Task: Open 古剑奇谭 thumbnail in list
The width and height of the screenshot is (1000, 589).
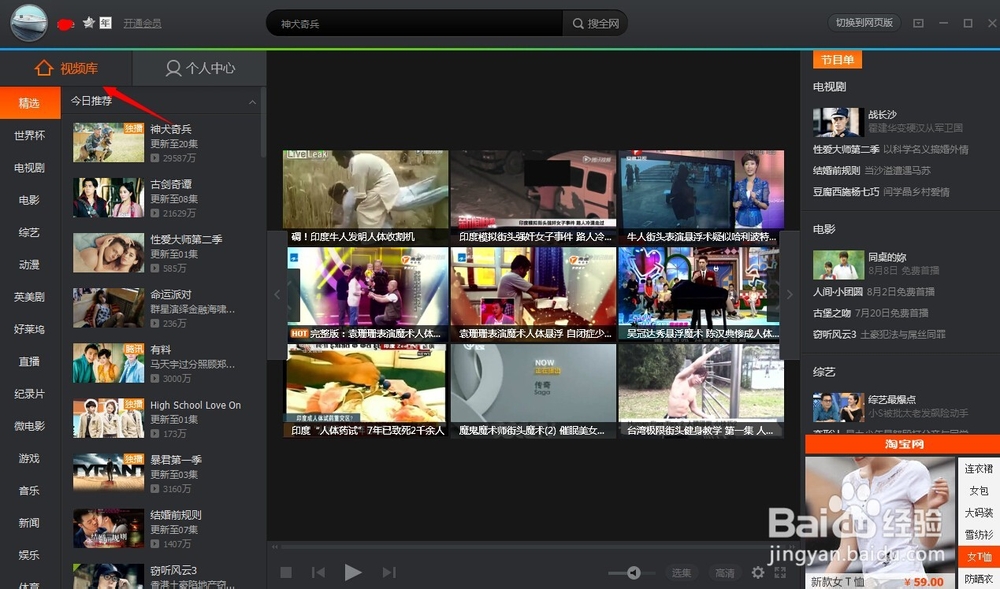Action: [108, 198]
